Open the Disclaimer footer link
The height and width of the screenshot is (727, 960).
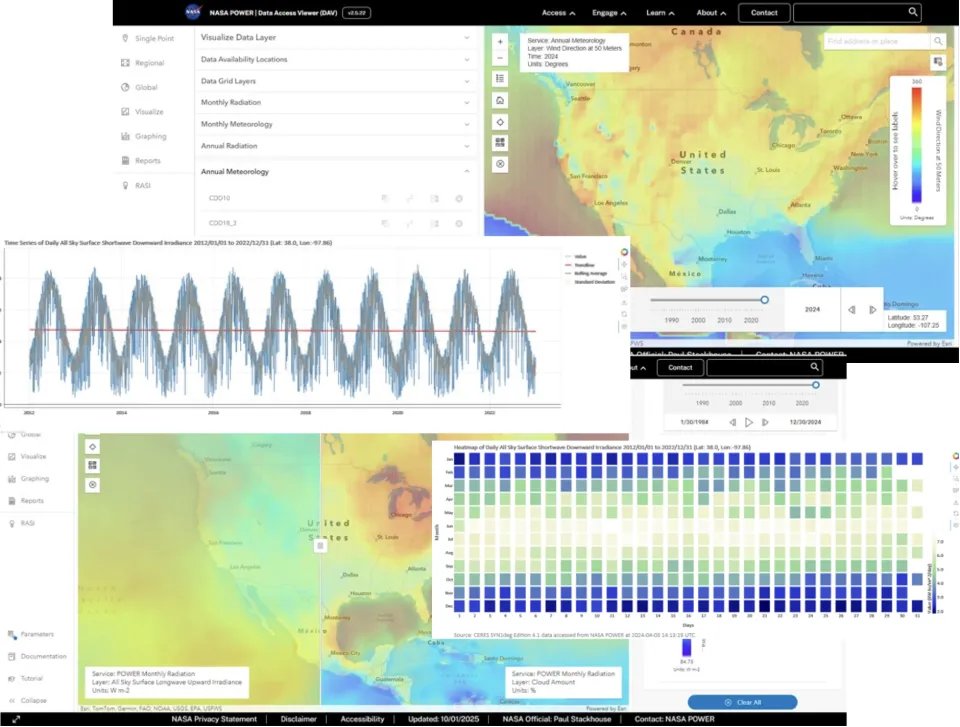point(299,719)
